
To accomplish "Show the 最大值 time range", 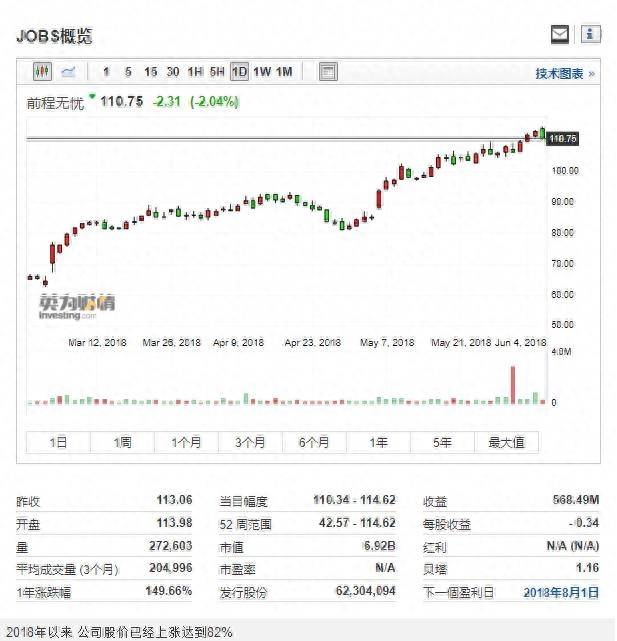I will coord(507,442).
